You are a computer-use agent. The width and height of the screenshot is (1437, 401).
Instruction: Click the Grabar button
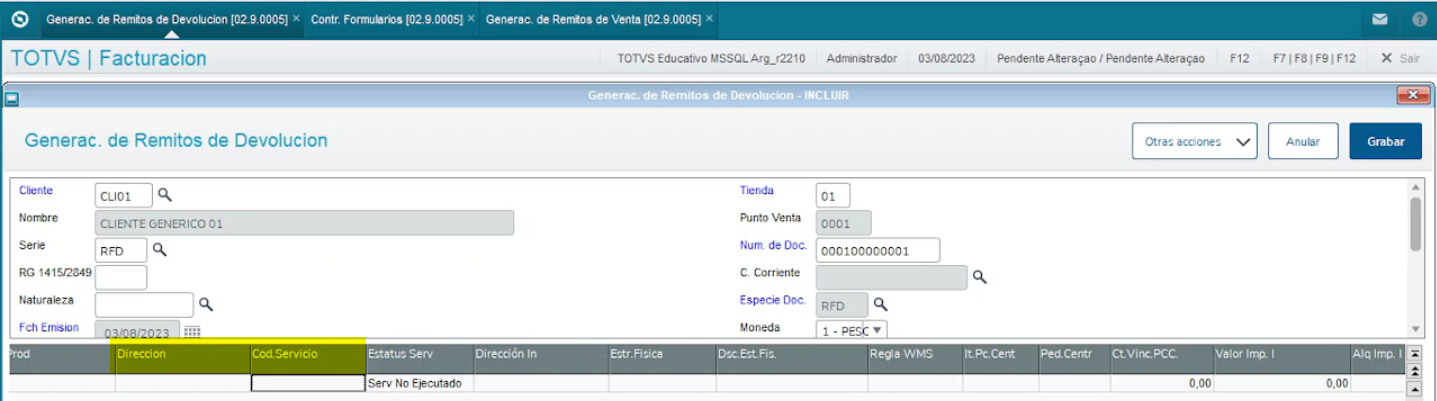point(1386,141)
